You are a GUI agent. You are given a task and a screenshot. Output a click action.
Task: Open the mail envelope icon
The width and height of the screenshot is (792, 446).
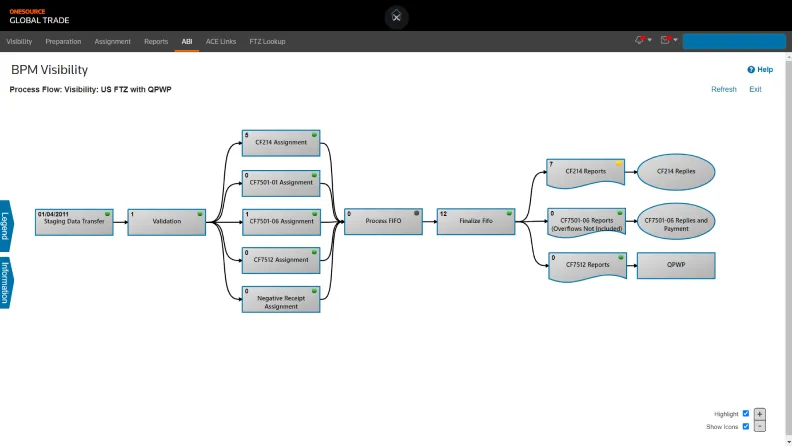(x=665, y=40)
